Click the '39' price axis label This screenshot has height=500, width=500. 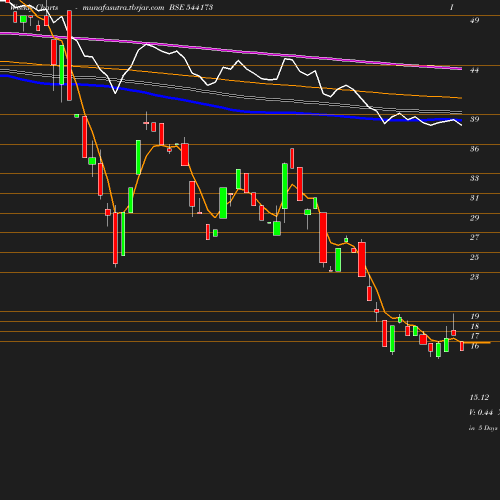point(474,119)
